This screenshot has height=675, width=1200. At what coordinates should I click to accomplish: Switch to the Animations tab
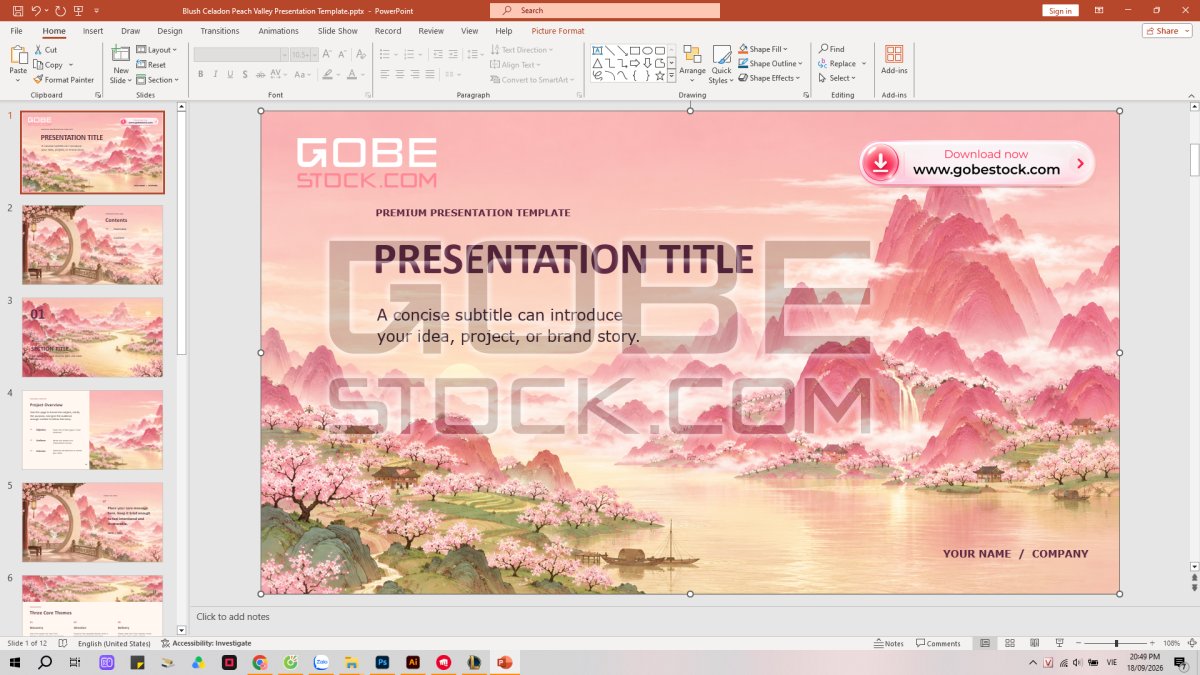278,31
